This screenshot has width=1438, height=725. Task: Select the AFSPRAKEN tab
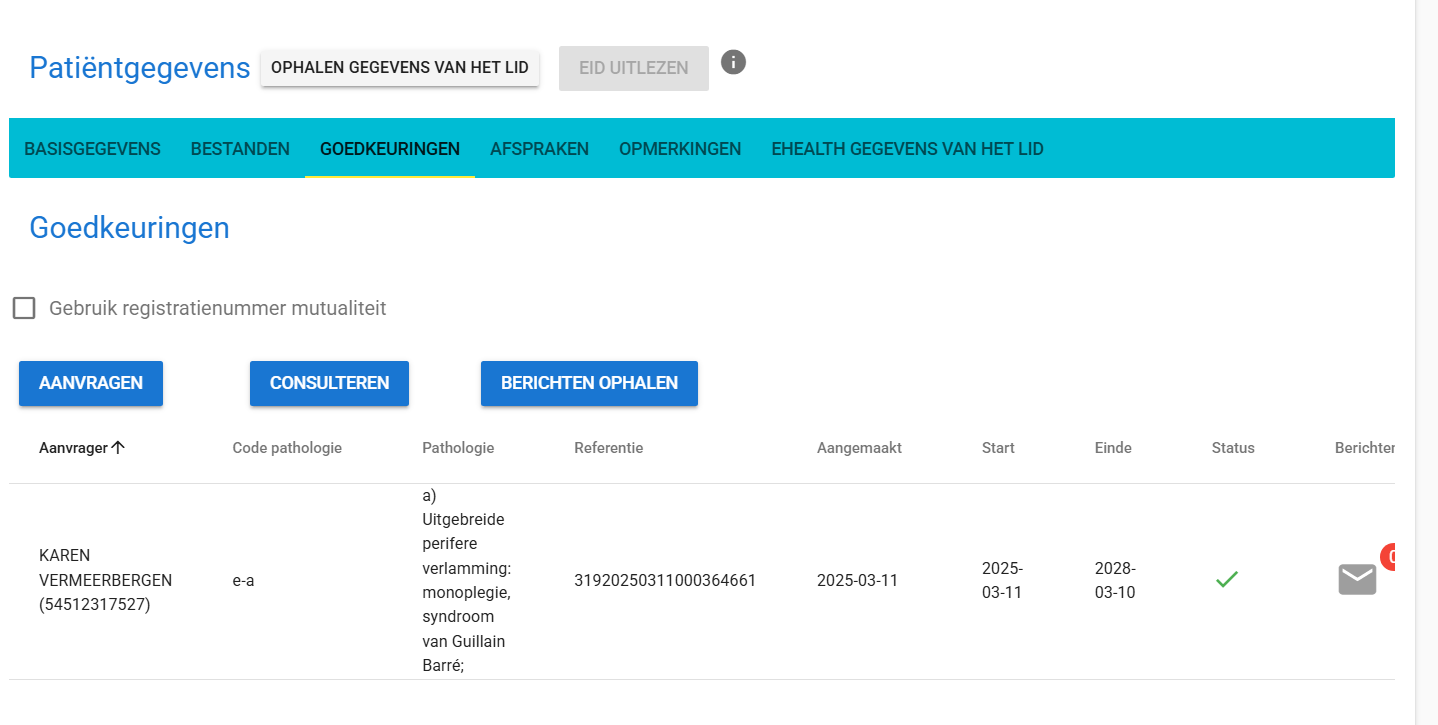click(539, 148)
